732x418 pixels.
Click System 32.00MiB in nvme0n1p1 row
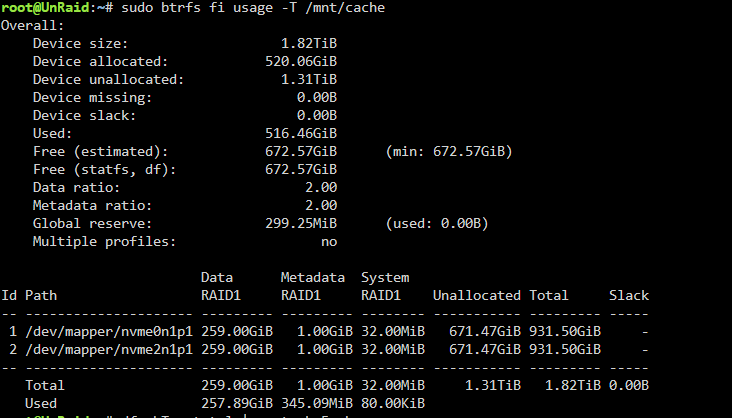click(x=393, y=332)
